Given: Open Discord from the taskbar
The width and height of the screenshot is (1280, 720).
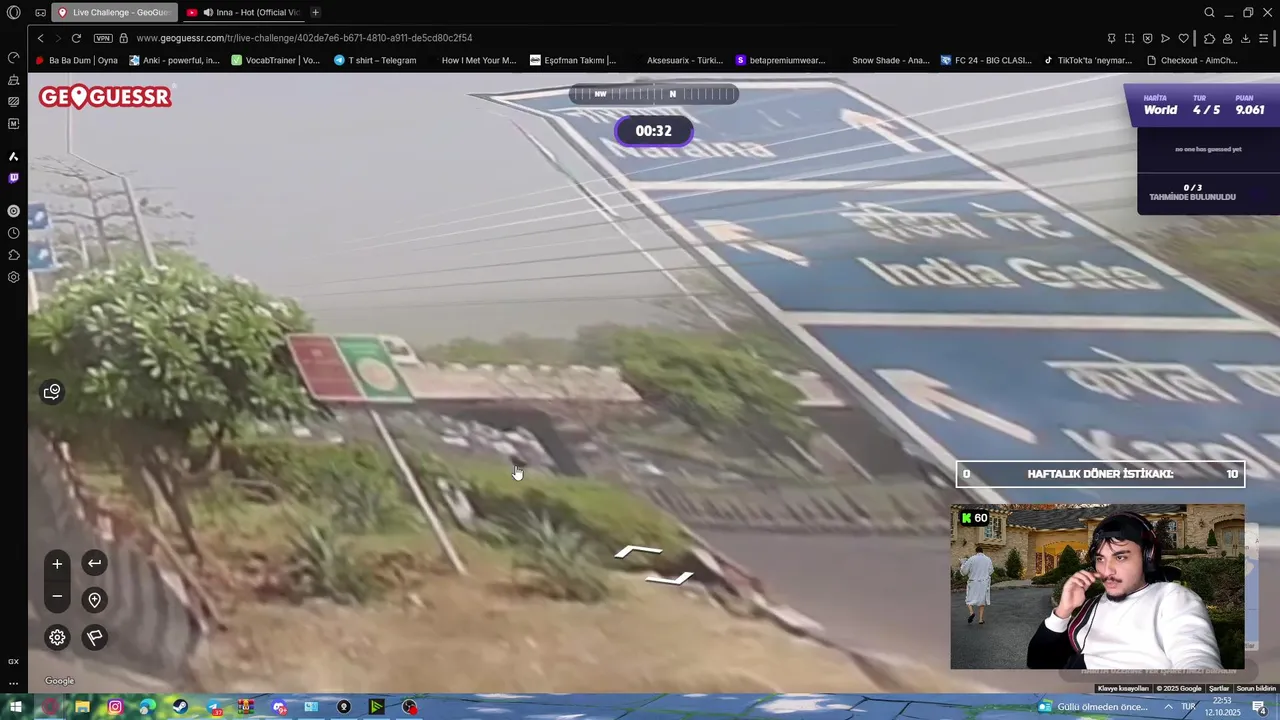Looking at the screenshot, I should [x=279, y=707].
